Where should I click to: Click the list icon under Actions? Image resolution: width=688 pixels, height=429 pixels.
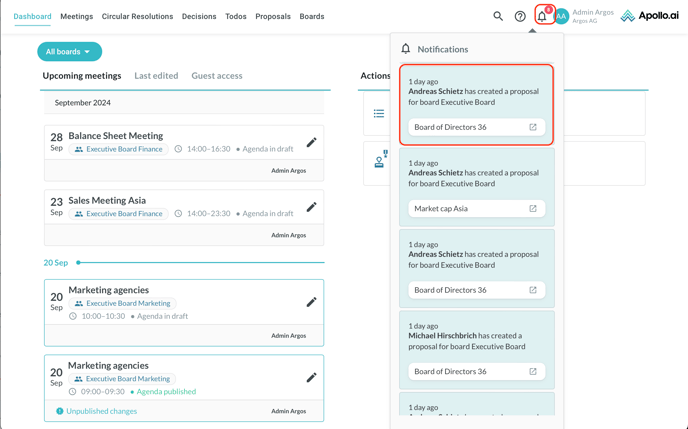pos(379,114)
